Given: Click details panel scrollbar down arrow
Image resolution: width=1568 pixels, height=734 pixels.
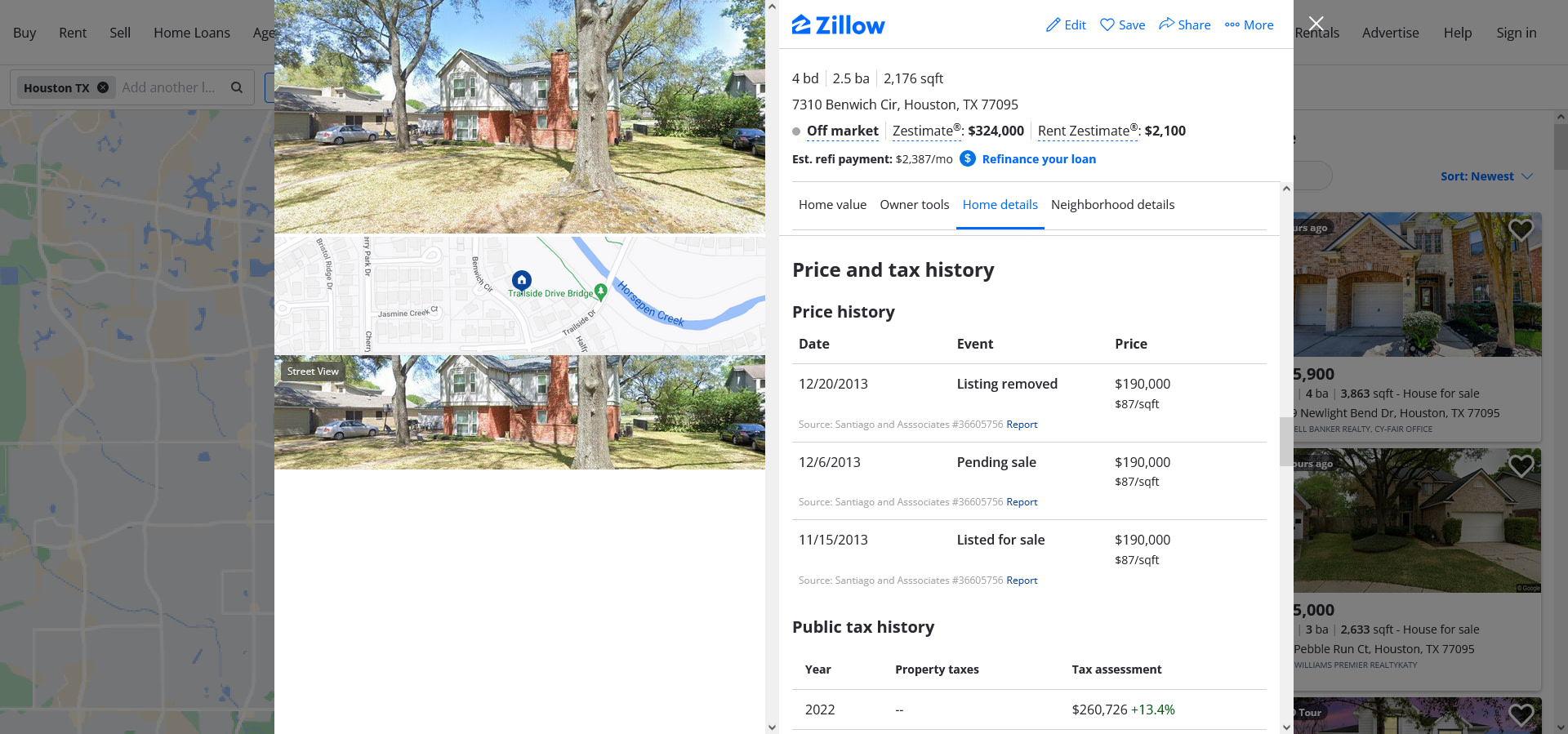Looking at the screenshot, I should point(1286,727).
